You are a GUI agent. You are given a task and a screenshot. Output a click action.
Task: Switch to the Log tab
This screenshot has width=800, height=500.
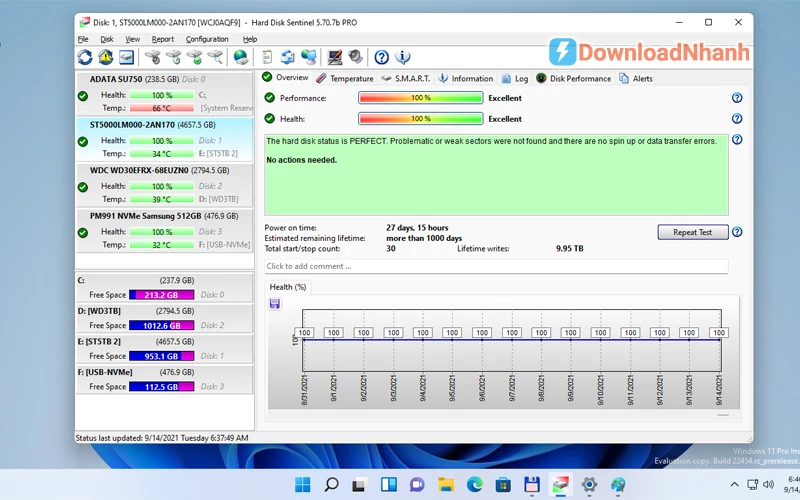click(x=515, y=79)
